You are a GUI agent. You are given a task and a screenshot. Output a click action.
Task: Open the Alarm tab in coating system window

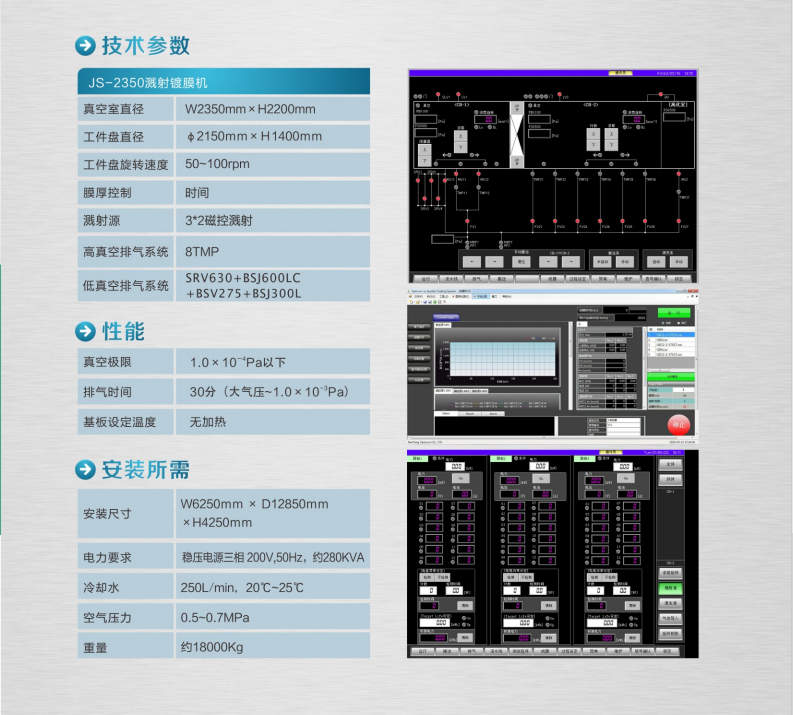494,414
